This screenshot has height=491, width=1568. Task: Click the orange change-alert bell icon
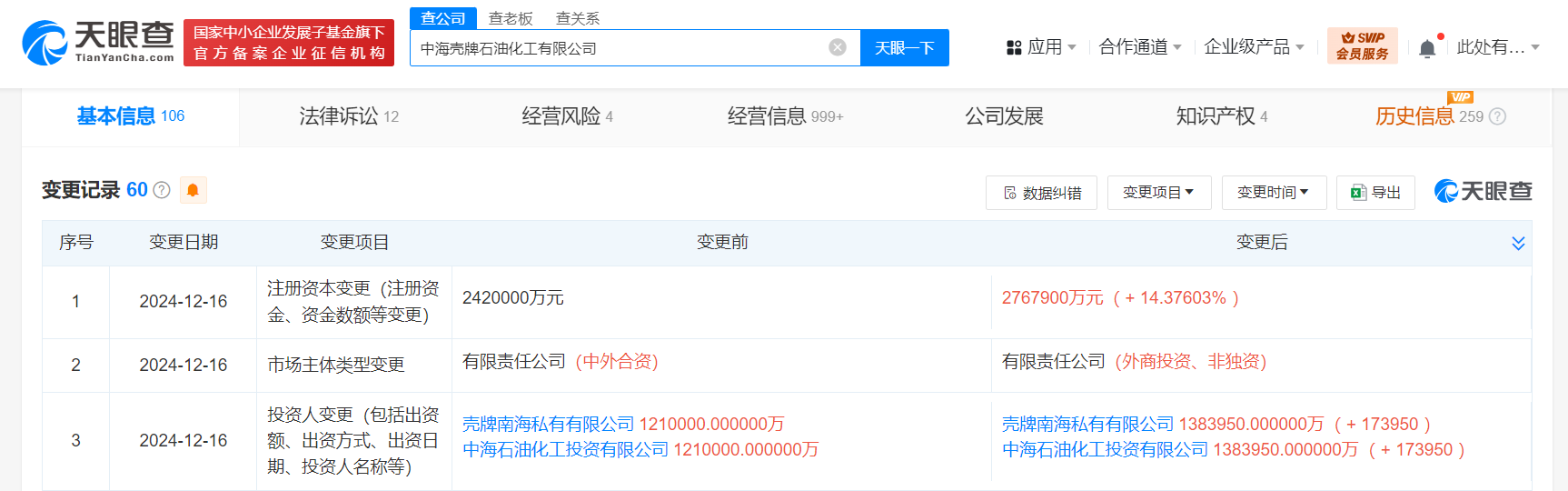click(193, 190)
